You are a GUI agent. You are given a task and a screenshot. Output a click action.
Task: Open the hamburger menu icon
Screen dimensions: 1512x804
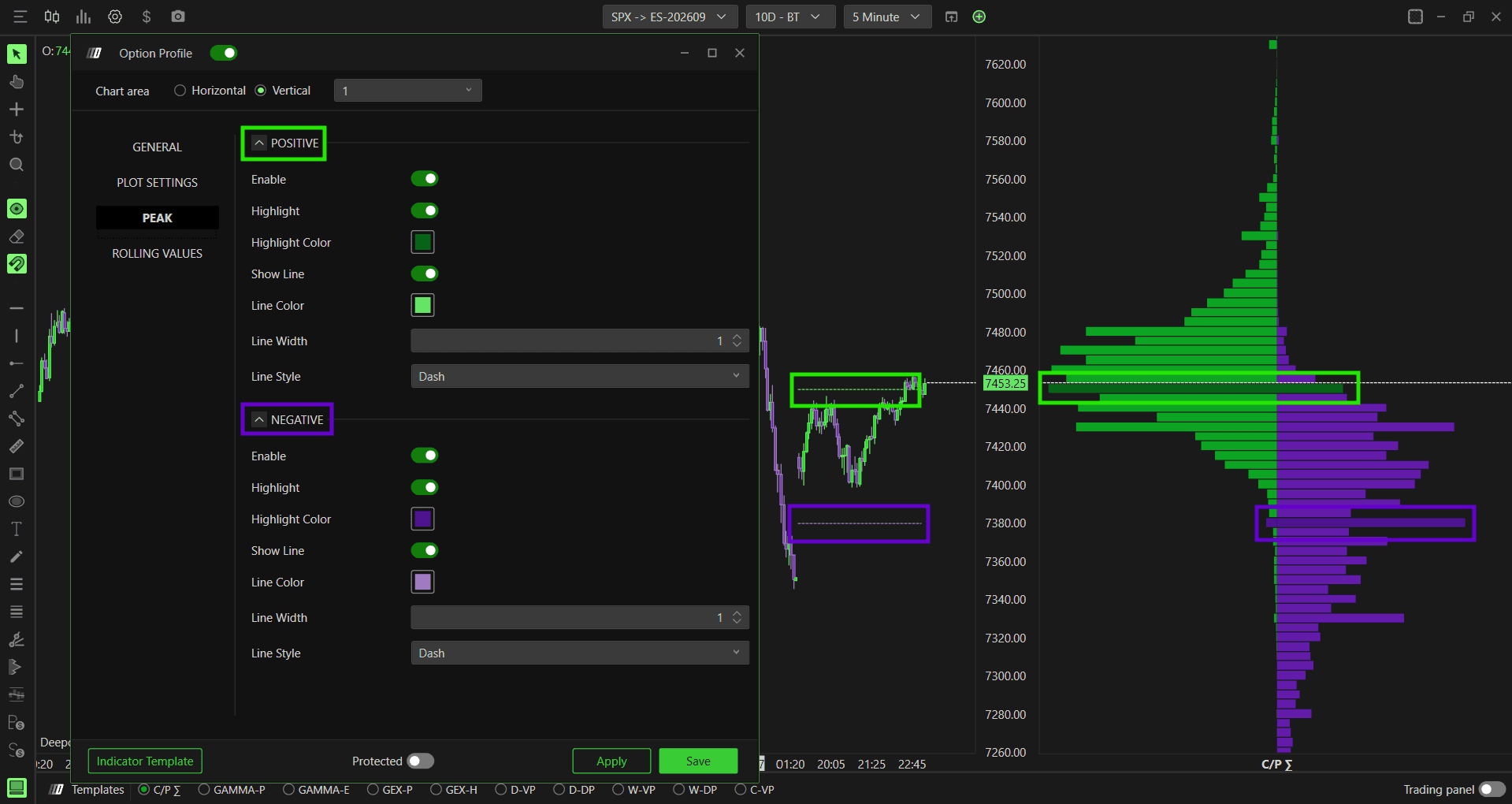tap(20, 17)
